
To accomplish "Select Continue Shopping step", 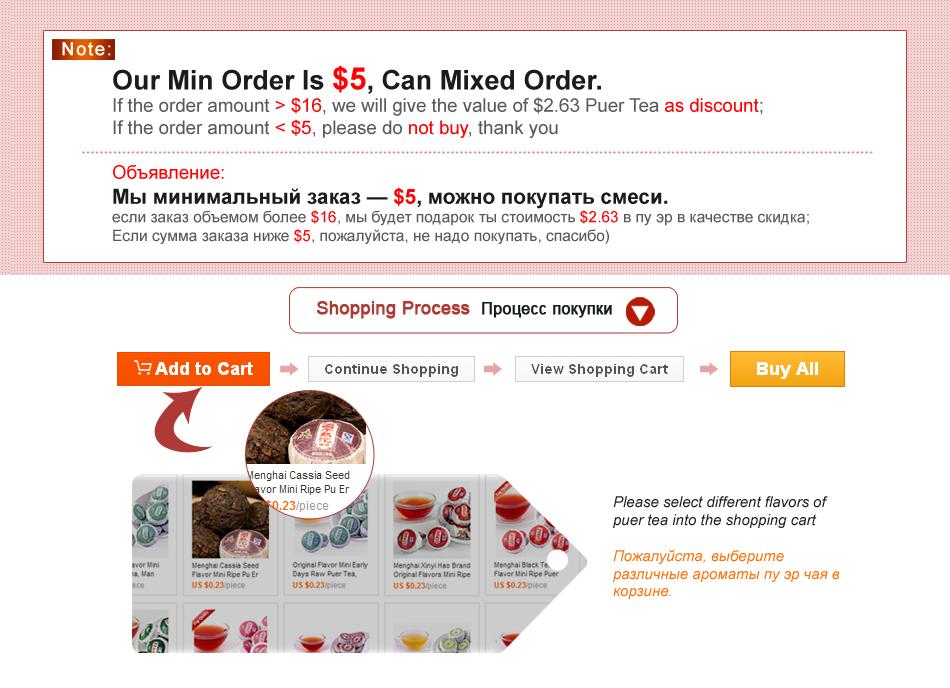I will tap(391, 369).
